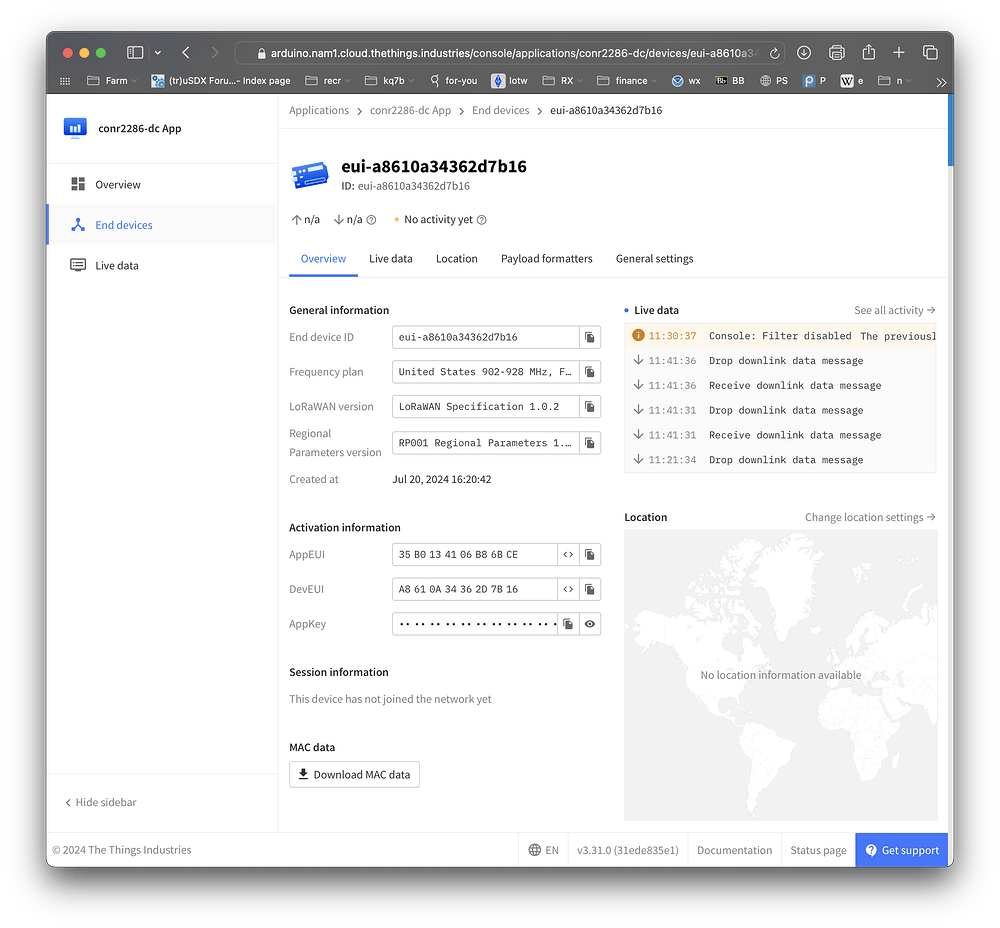This screenshot has width=1000, height=928.
Task: Copy the LoRaWAN version value
Action: click(x=589, y=406)
